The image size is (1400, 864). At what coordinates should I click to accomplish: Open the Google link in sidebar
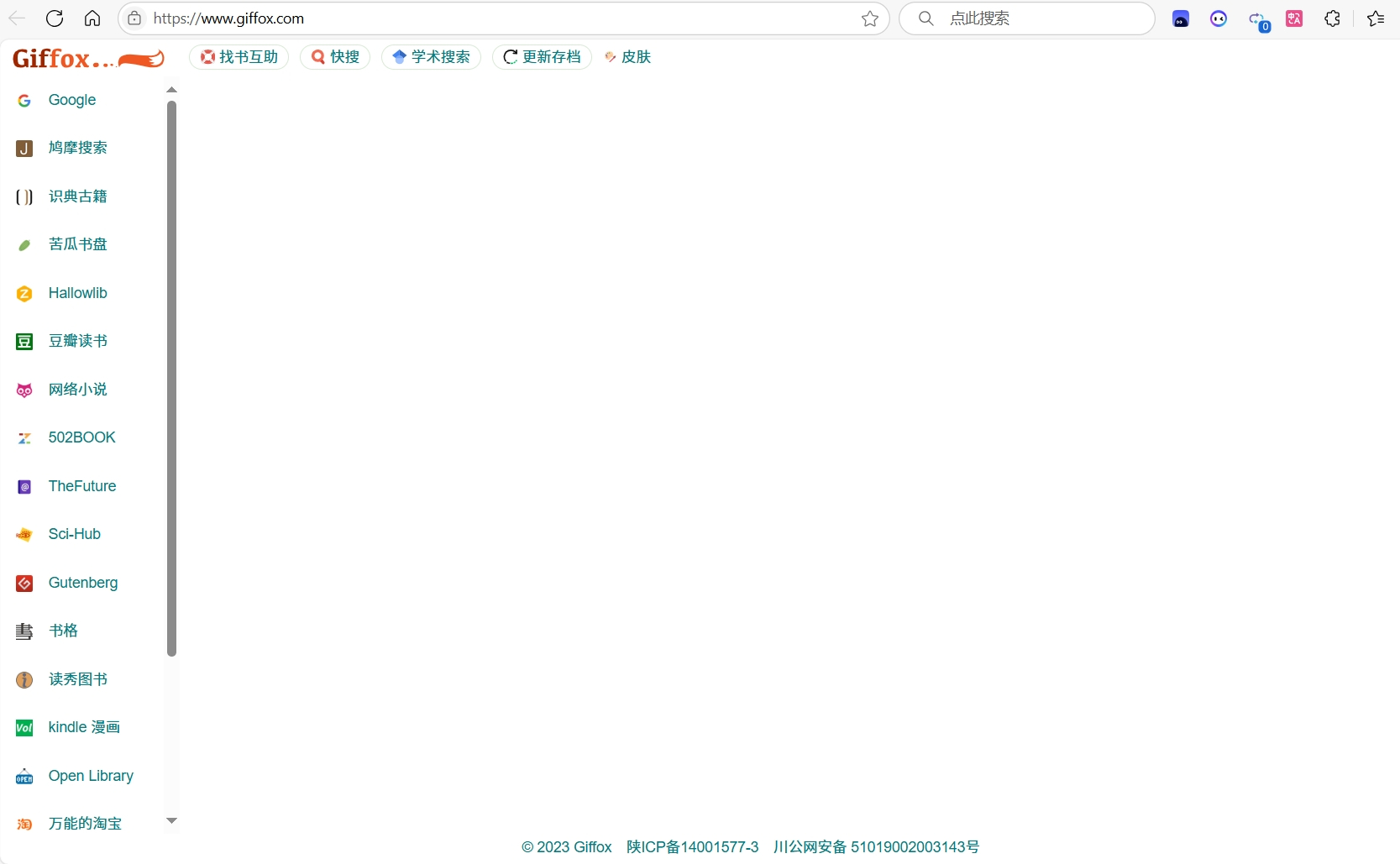coord(72,100)
